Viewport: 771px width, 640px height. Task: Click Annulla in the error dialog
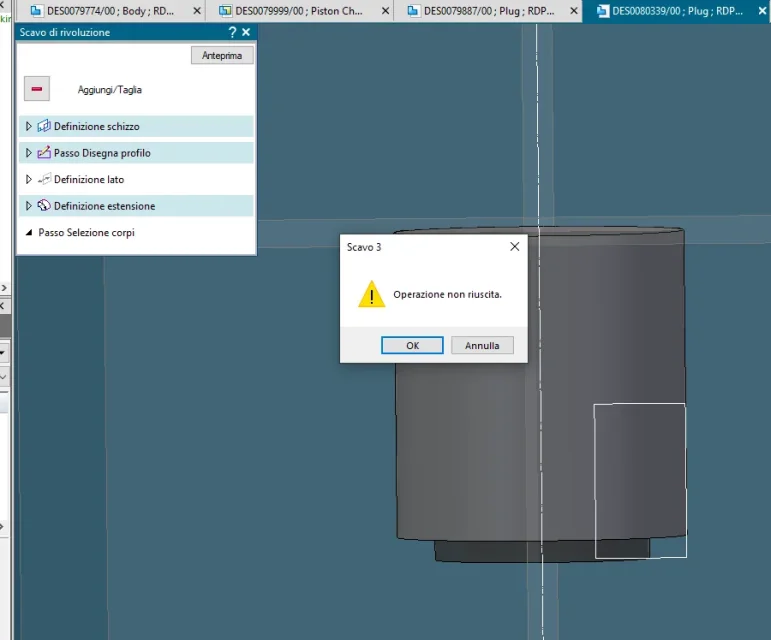point(482,345)
